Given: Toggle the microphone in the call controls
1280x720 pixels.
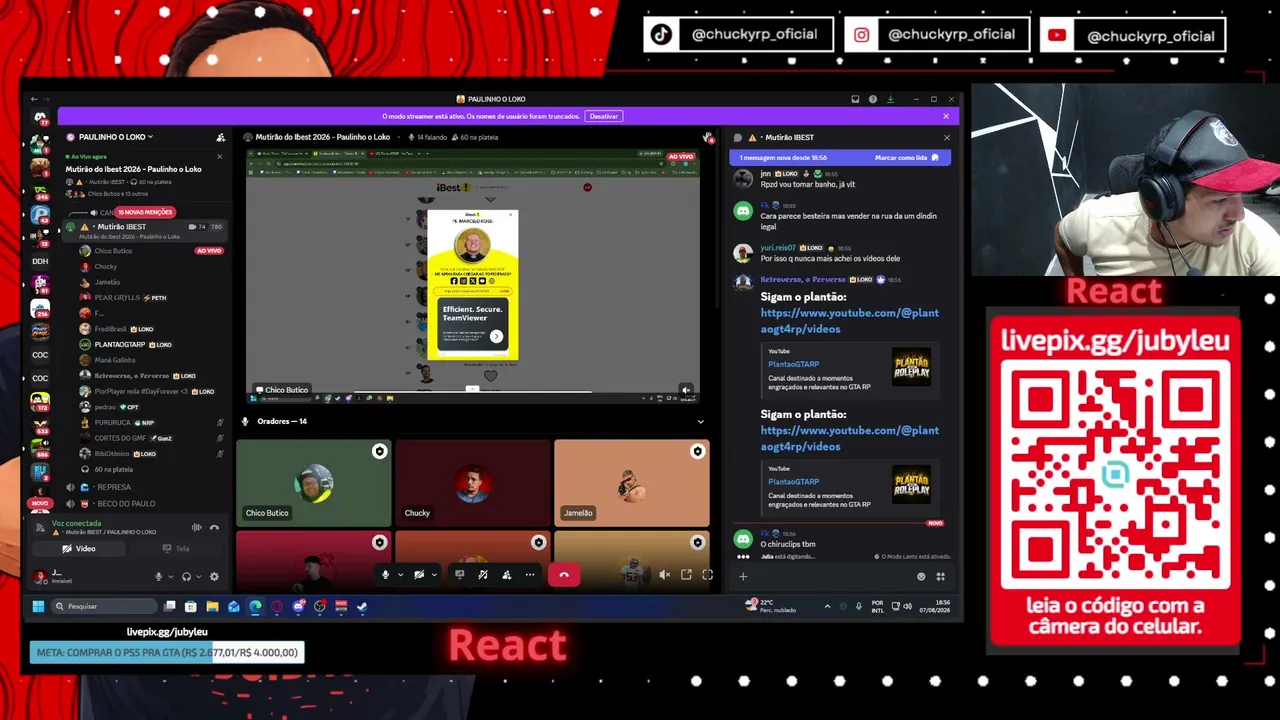Looking at the screenshot, I should click(x=386, y=574).
